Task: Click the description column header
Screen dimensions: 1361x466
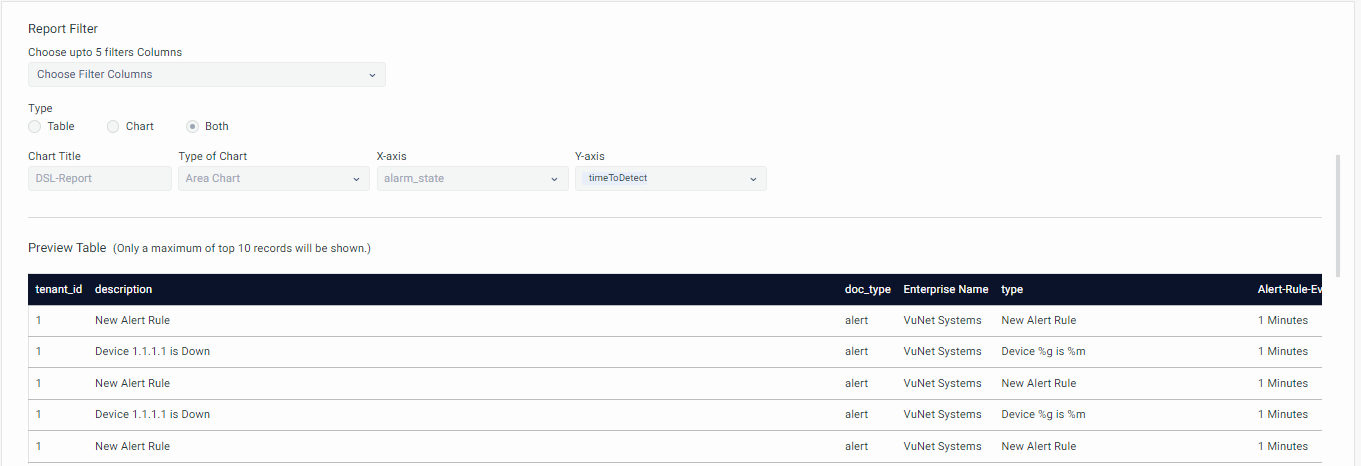Action: coord(124,290)
